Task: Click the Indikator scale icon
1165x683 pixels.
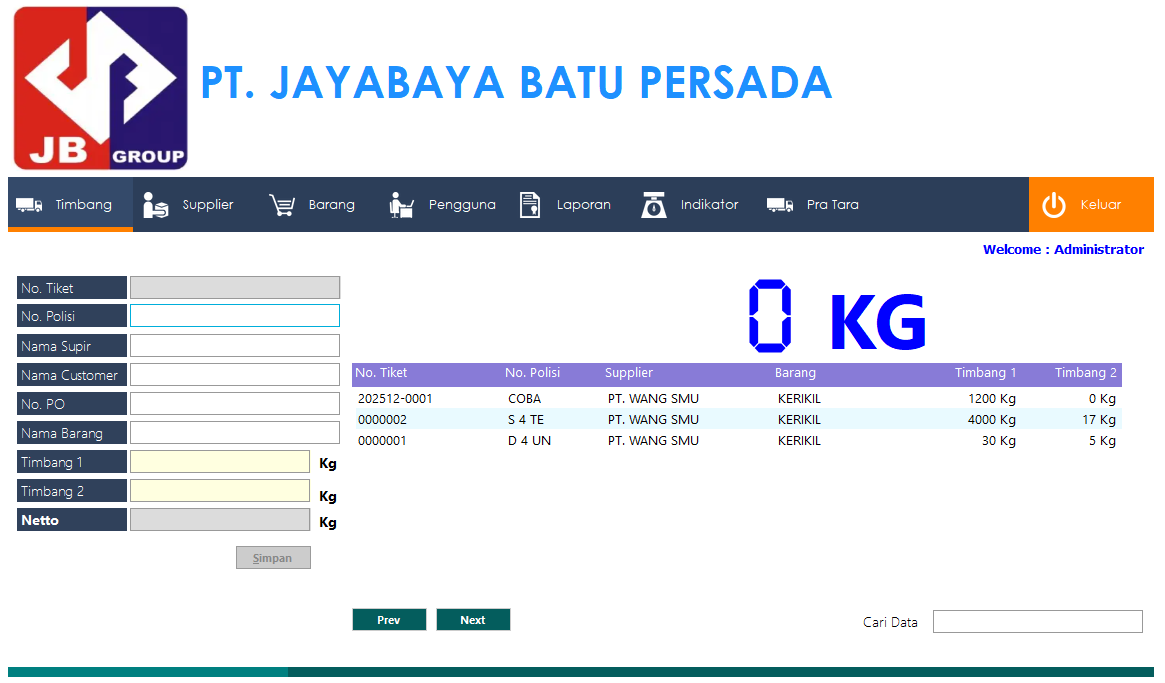Action: [654, 205]
